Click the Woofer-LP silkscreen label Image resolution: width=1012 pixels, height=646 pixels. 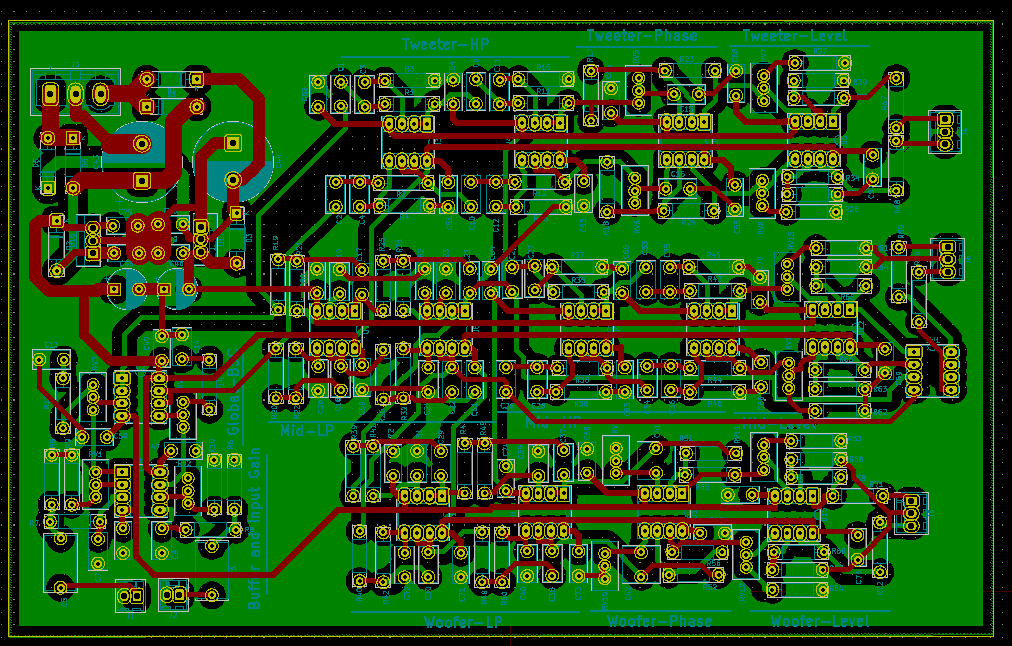[463, 622]
